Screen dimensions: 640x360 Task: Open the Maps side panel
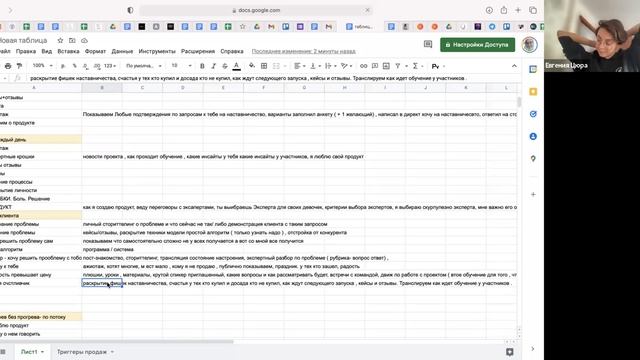533,158
